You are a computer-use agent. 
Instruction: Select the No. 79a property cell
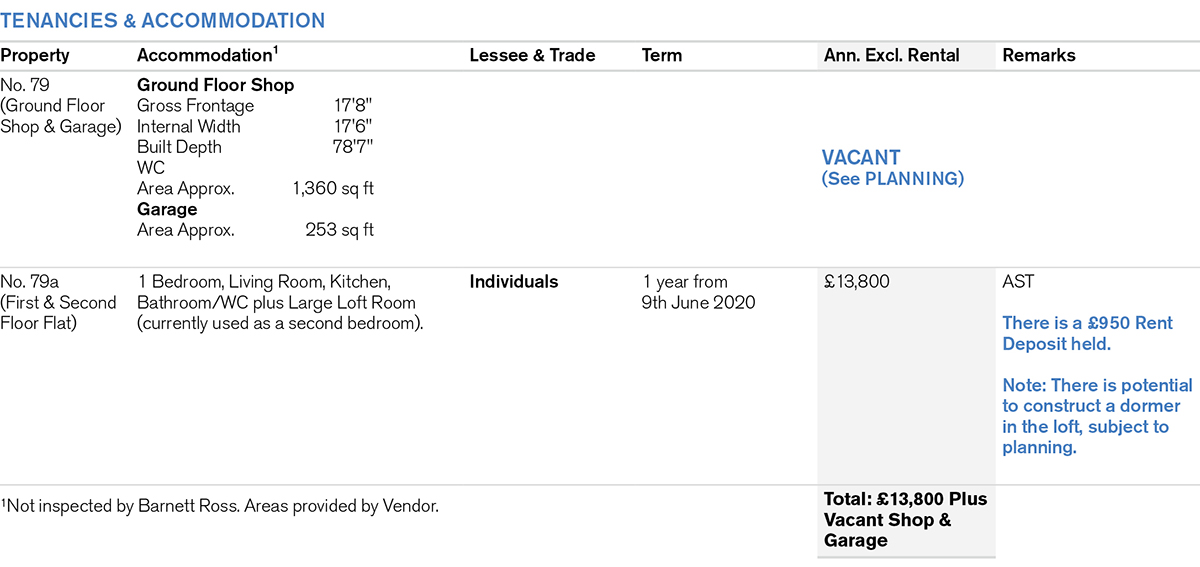(x=58, y=303)
